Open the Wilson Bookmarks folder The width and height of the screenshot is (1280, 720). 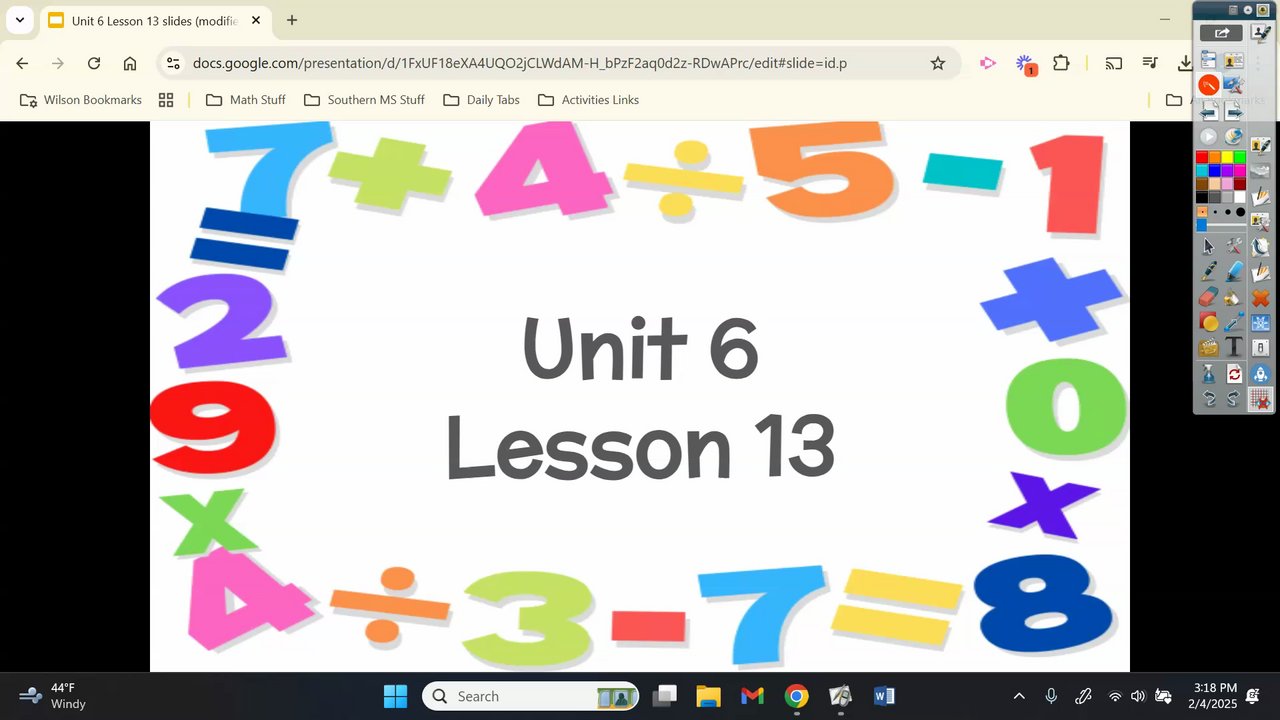(81, 100)
